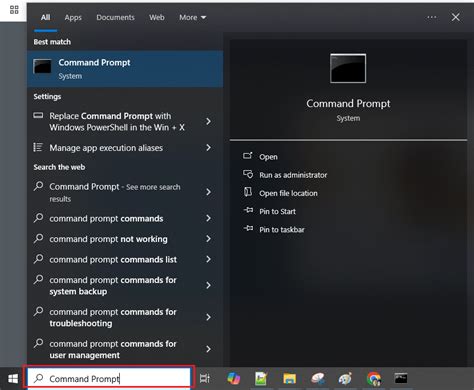
Task: Expand 'command prompt not working' suggestion arrow
Action: (209, 239)
